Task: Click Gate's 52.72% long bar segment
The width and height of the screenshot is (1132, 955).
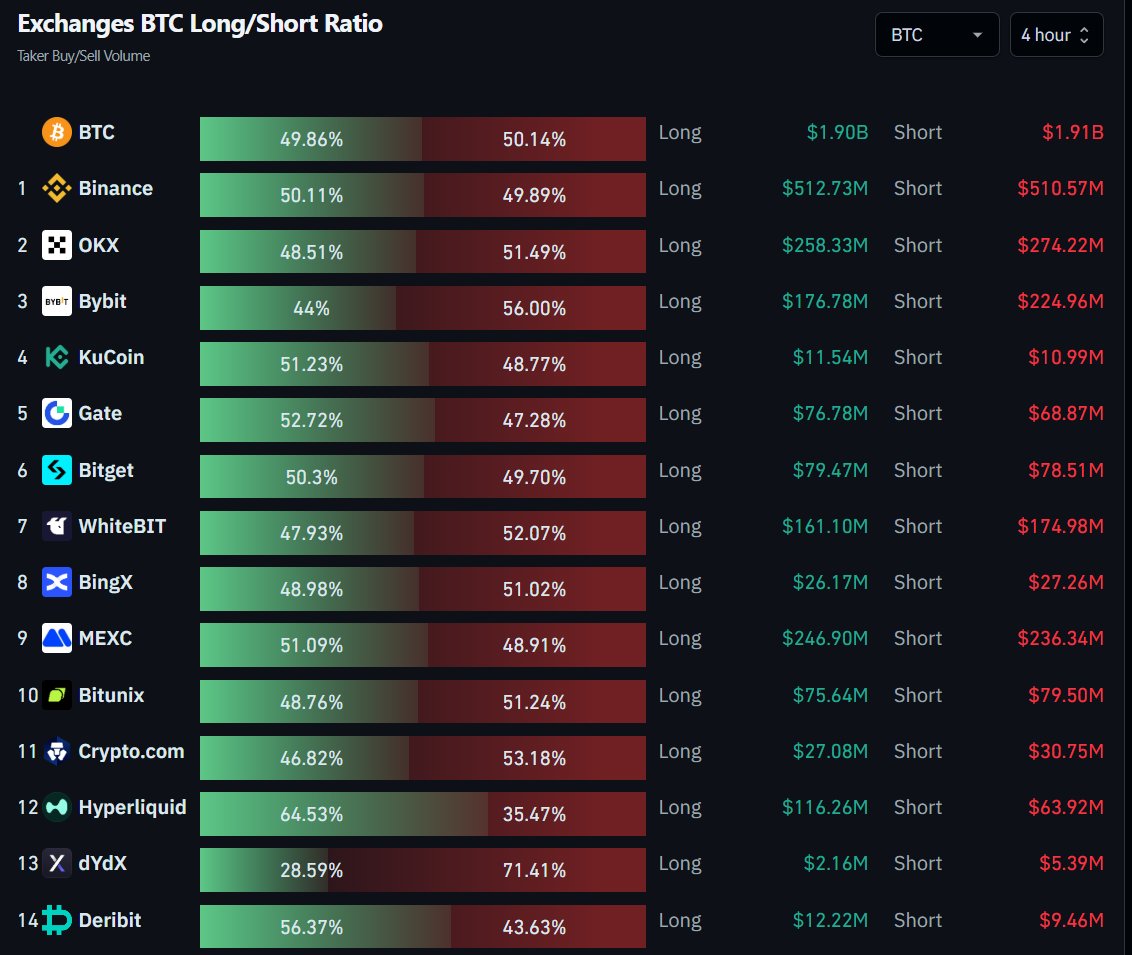Action: [318, 420]
